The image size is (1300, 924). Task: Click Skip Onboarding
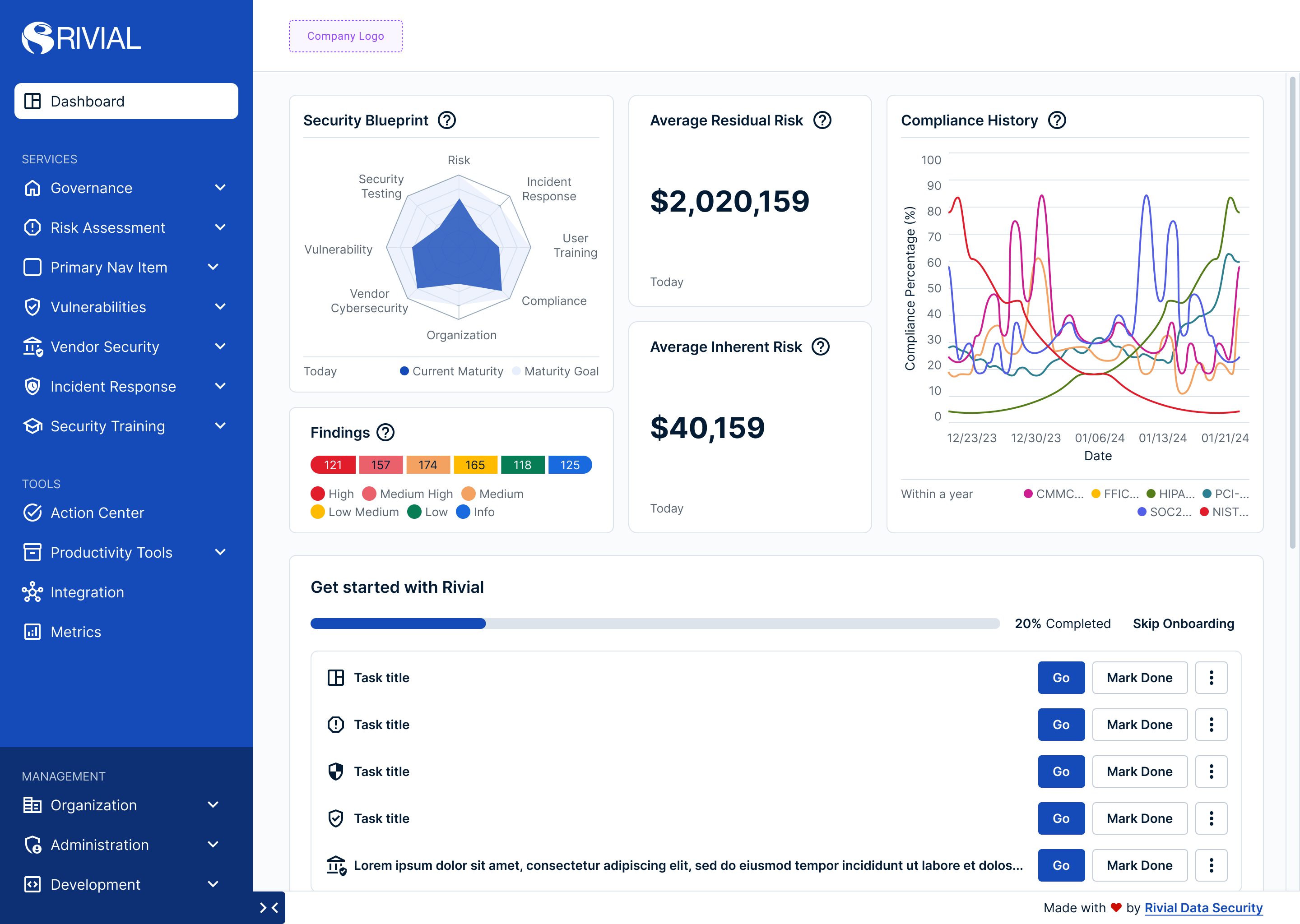1183,624
